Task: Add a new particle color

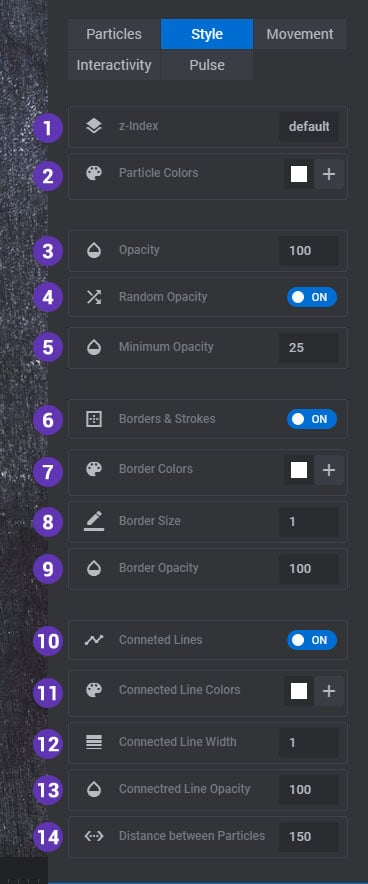Action: point(329,174)
